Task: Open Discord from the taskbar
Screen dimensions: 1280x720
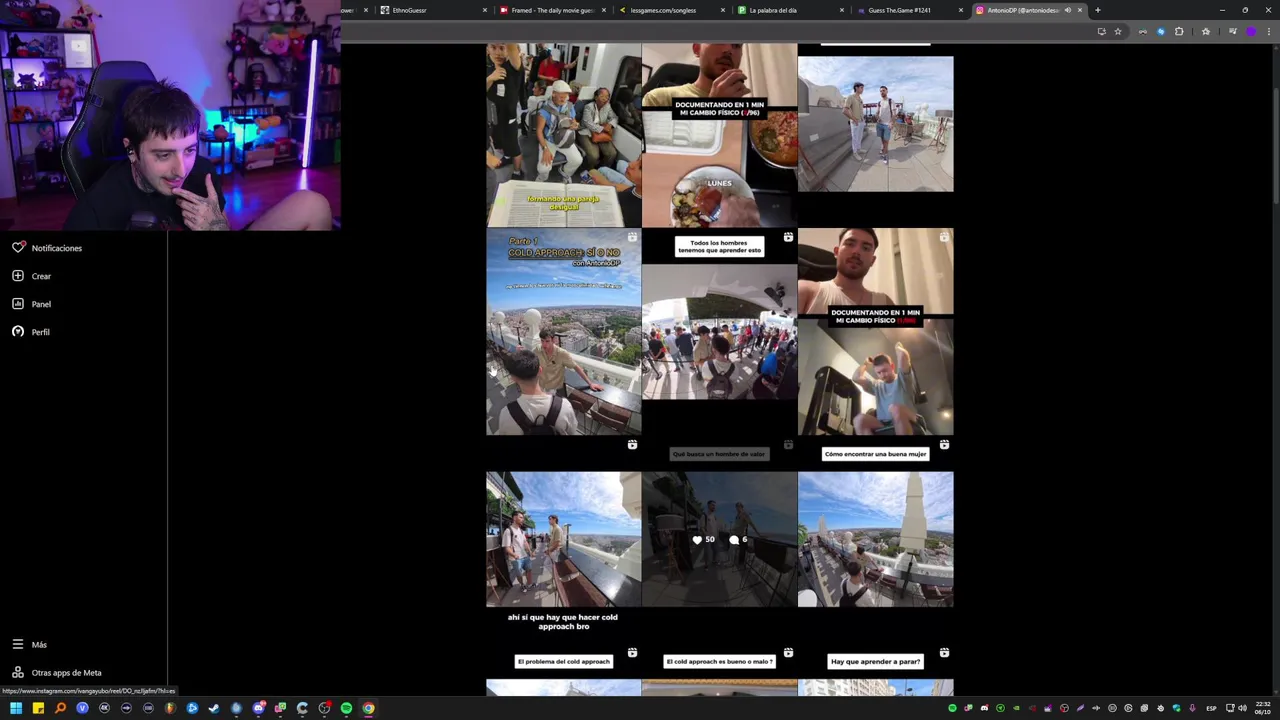Action: click(x=258, y=708)
